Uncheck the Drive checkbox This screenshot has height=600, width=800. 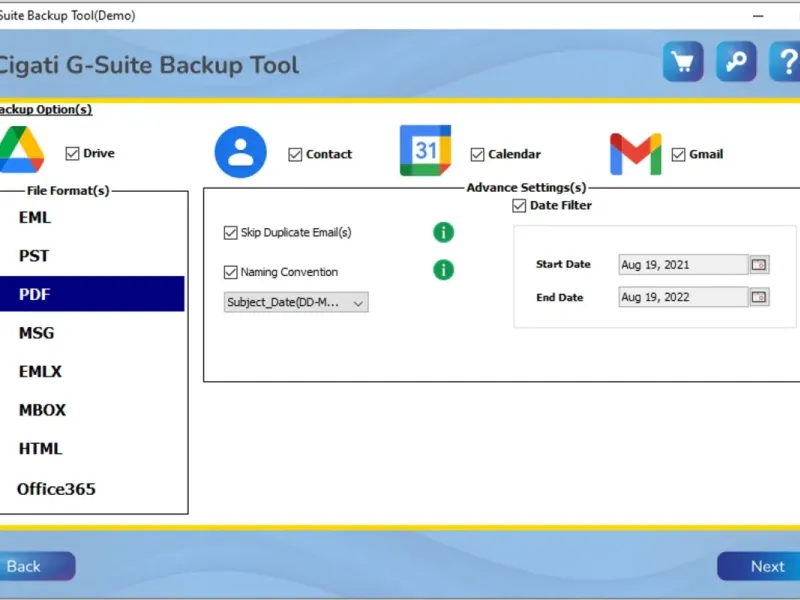point(72,154)
